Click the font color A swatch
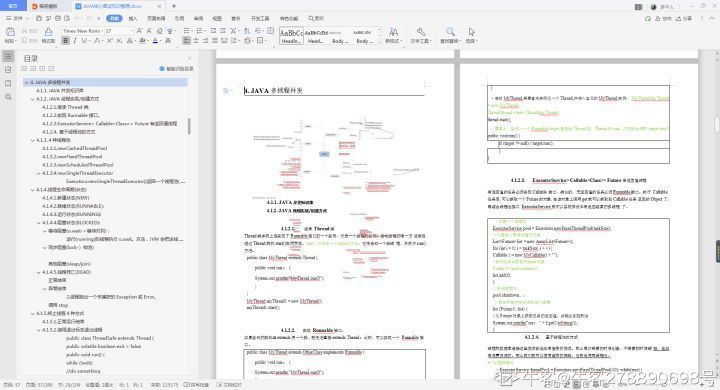Viewport: 720px width, 390px height. (155, 41)
